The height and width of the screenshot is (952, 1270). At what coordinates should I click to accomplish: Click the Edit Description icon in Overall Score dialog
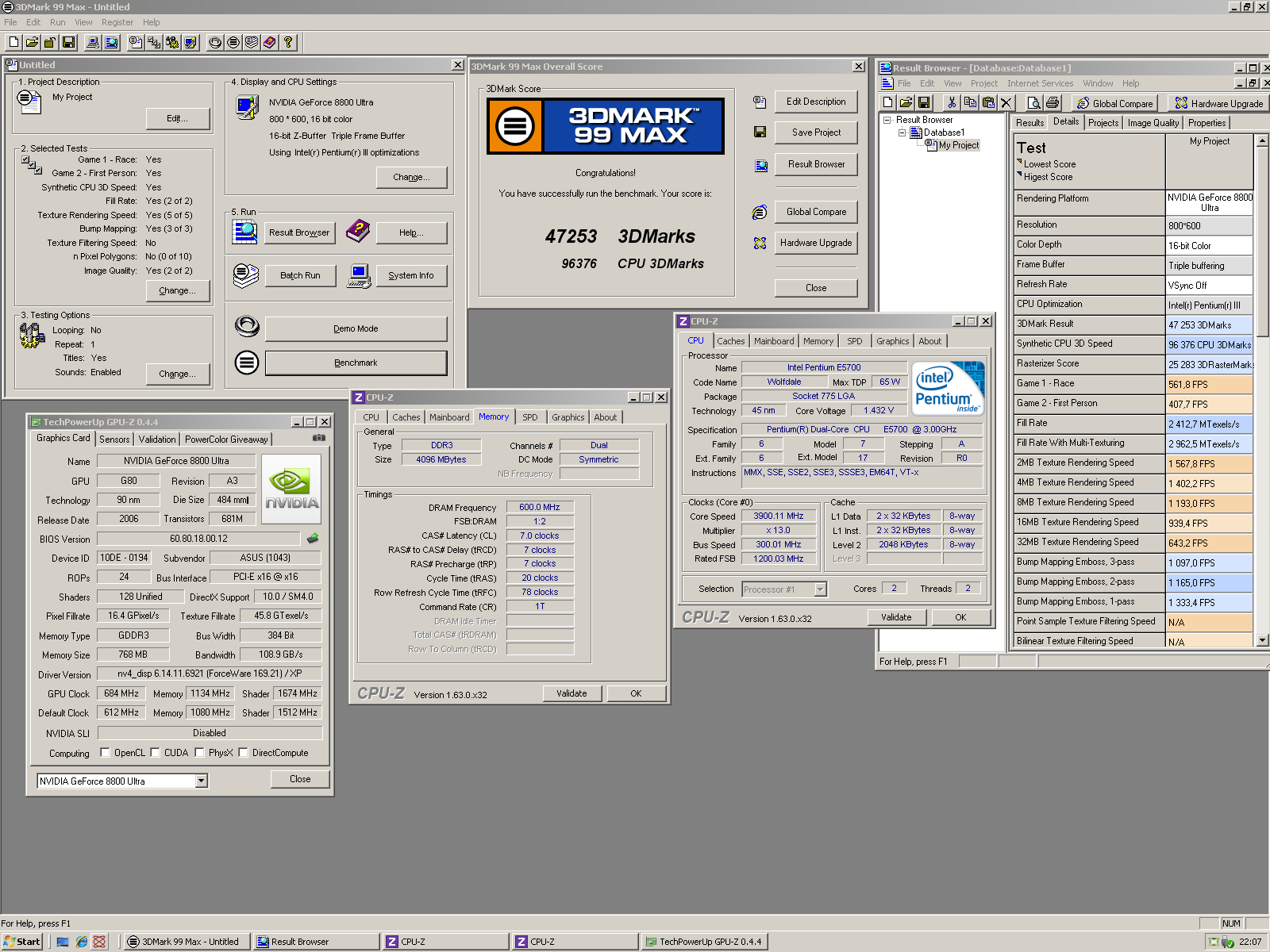(760, 102)
